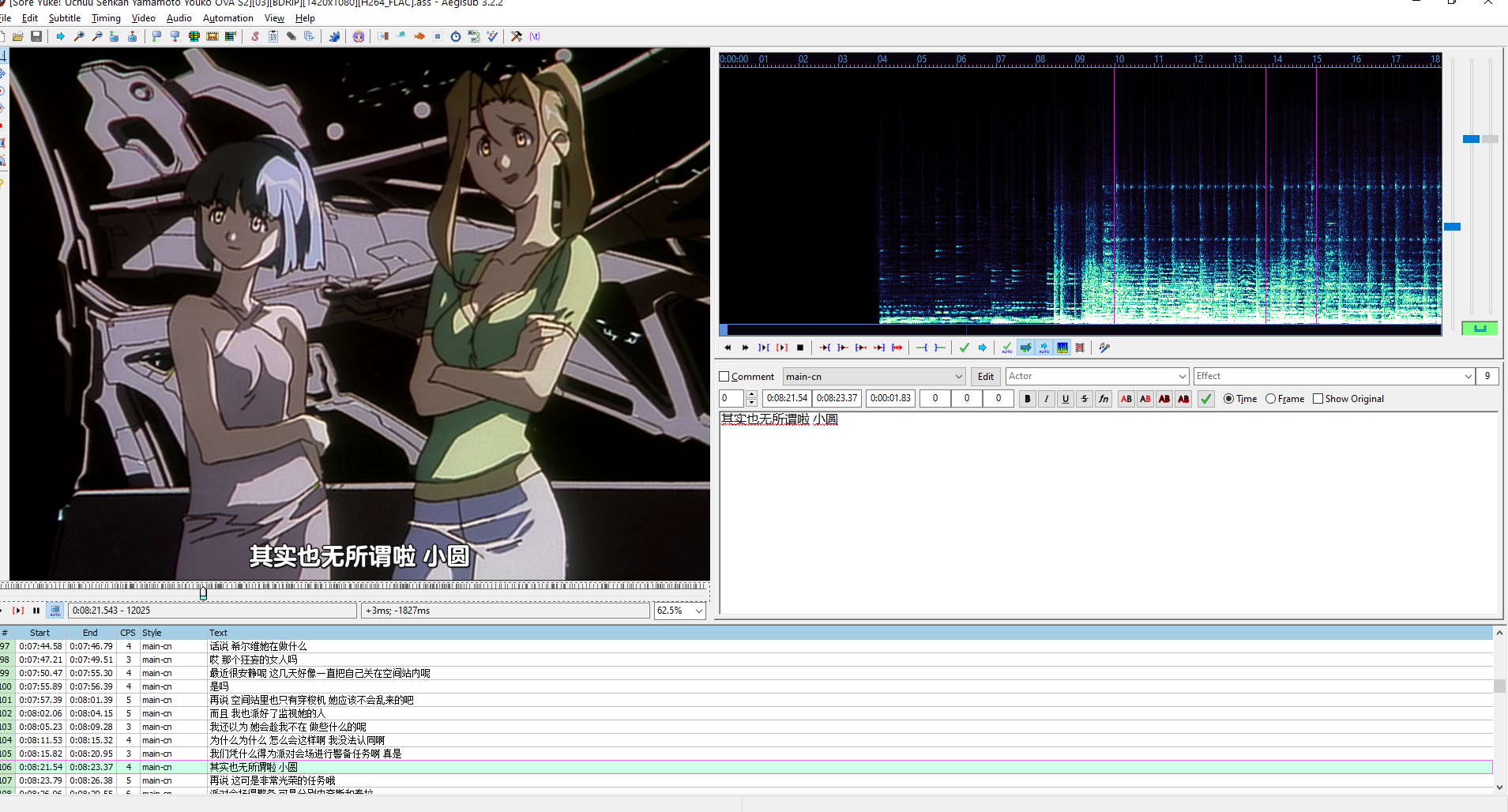The image size is (1508, 812).
Task: Zoom video out with the magnifier minus icon
Action: [97, 36]
